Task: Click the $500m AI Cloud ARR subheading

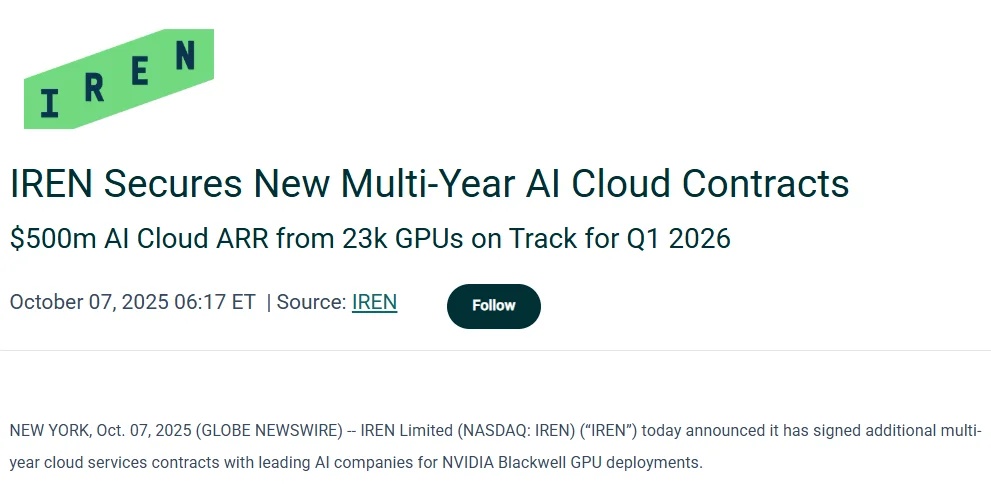Action: (370, 239)
